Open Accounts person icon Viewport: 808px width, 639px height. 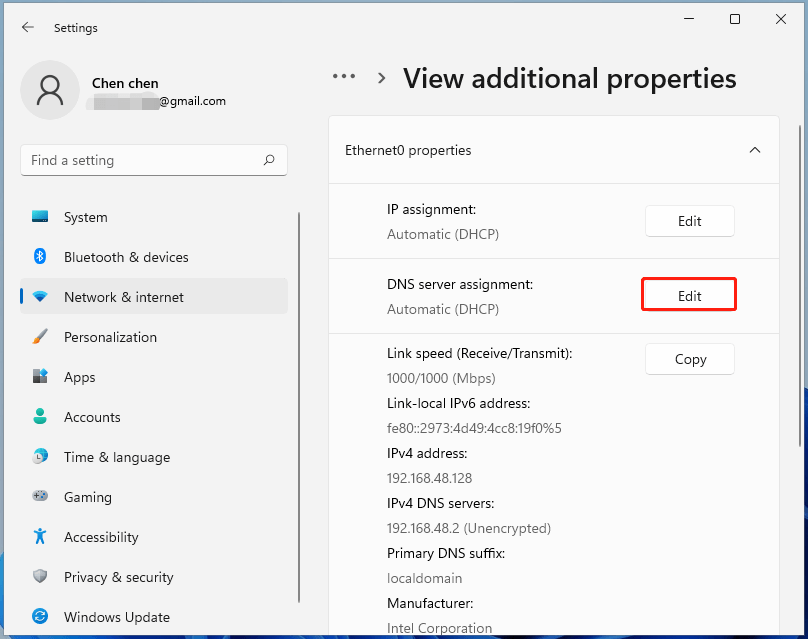(40, 417)
